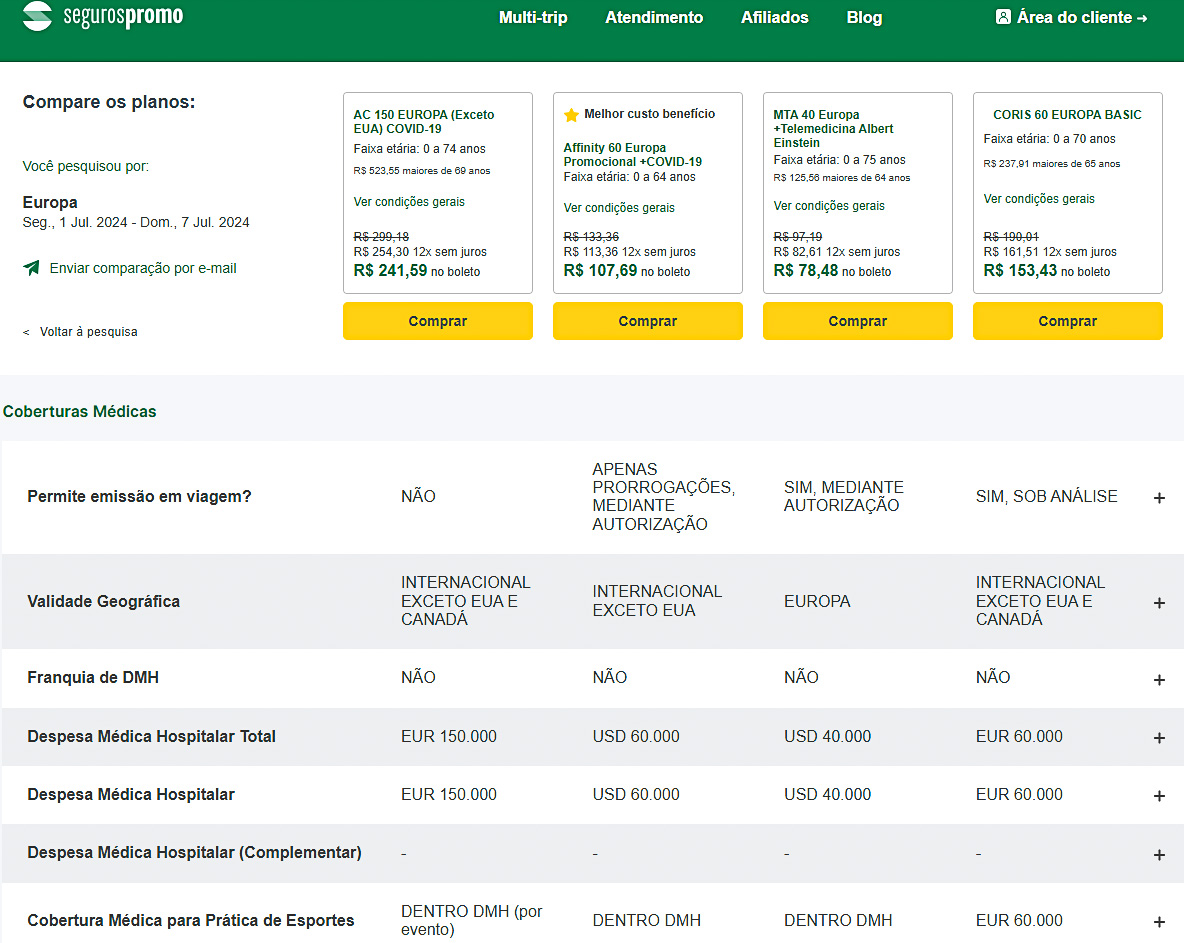This screenshot has height=943, width=1184.
Task: Click the DENTRO DMH (por evento) cell
Action: [472, 920]
